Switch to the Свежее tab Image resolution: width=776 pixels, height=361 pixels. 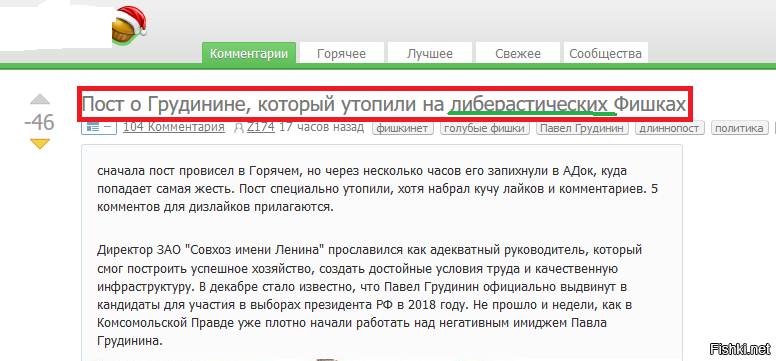(518, 53)
